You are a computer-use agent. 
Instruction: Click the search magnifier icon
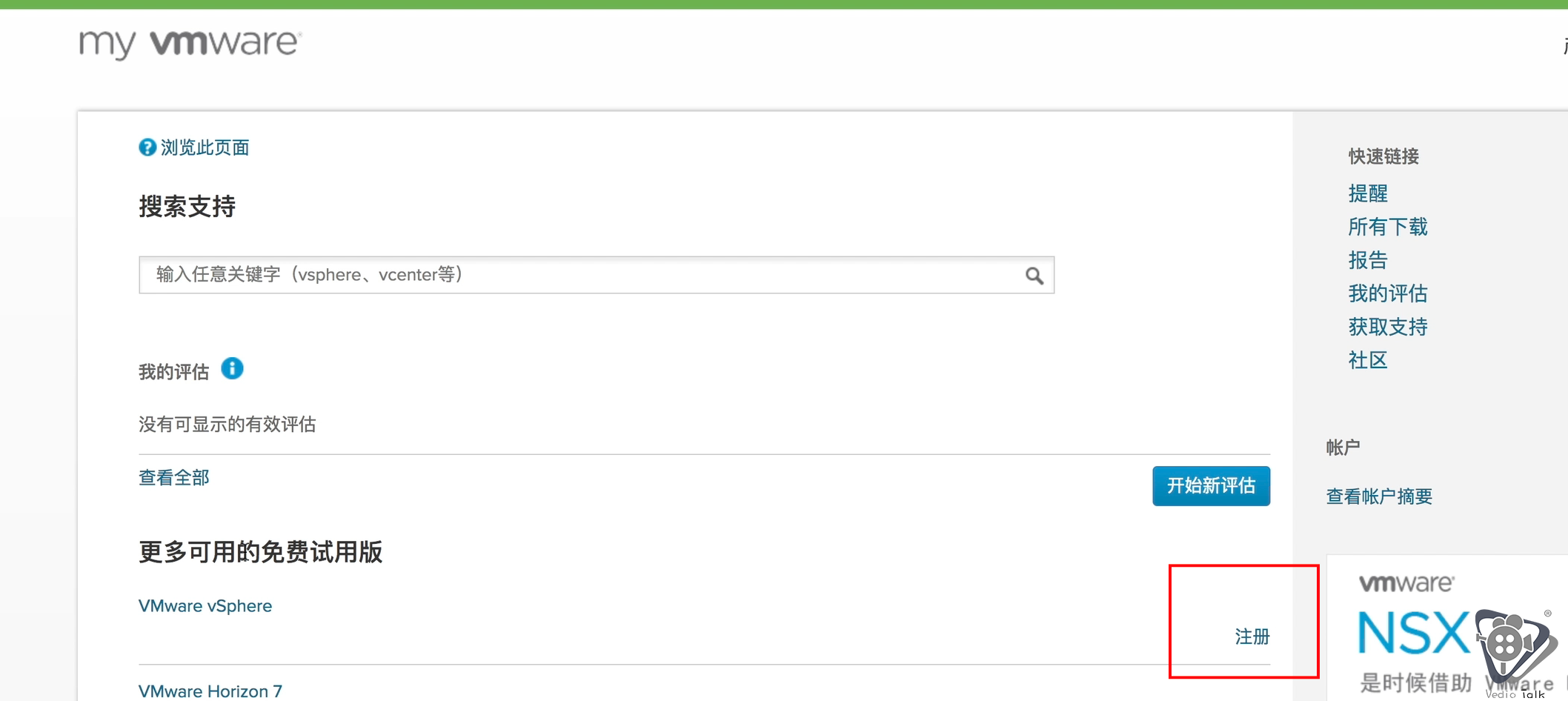click(x=1034, y=276)
